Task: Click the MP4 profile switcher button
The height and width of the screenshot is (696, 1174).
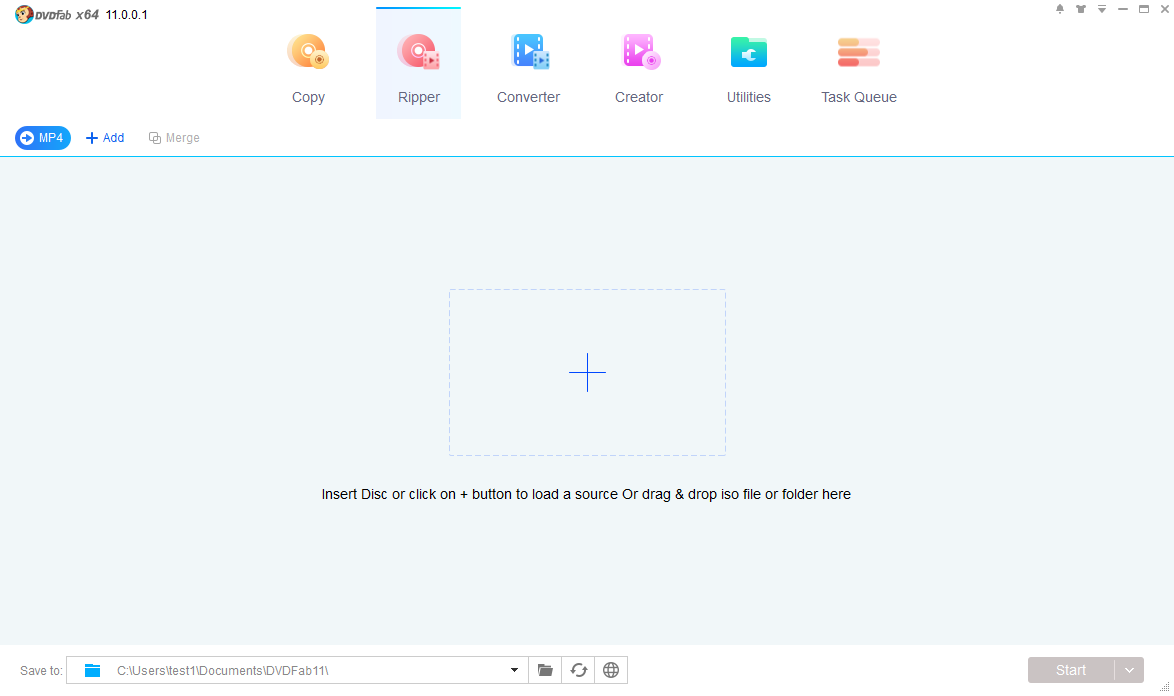Action: coord(43,138)
